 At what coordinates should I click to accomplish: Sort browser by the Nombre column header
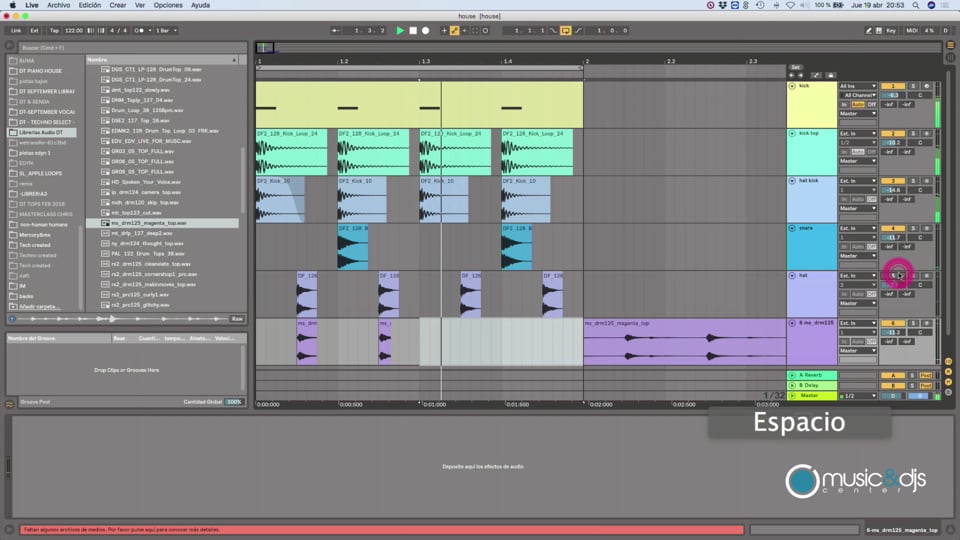click(162, 59)
